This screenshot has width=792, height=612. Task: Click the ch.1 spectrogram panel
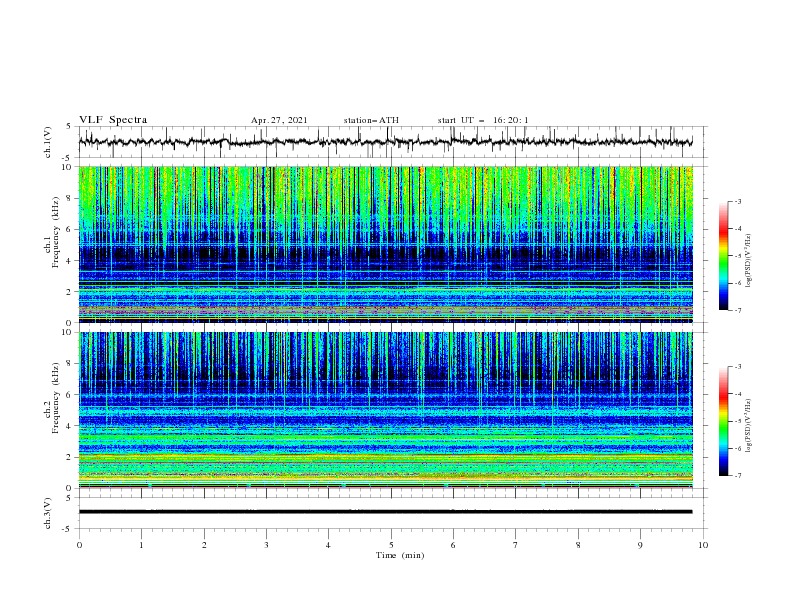tap(386, 244)
